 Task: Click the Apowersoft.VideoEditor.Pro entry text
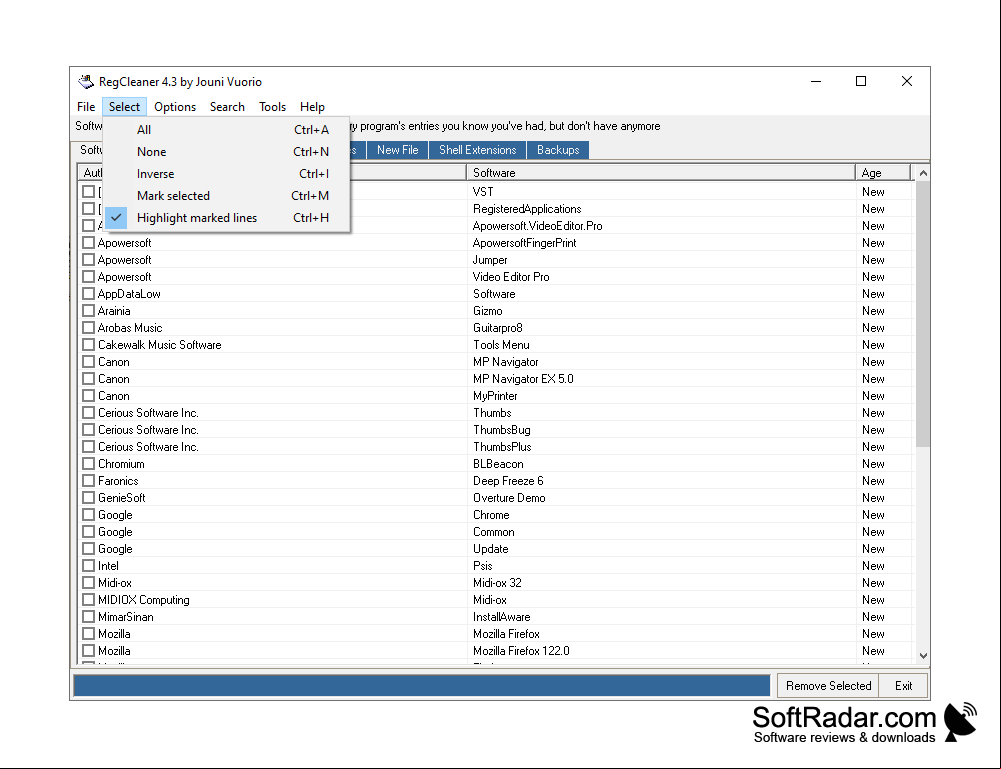click(538, 226)
